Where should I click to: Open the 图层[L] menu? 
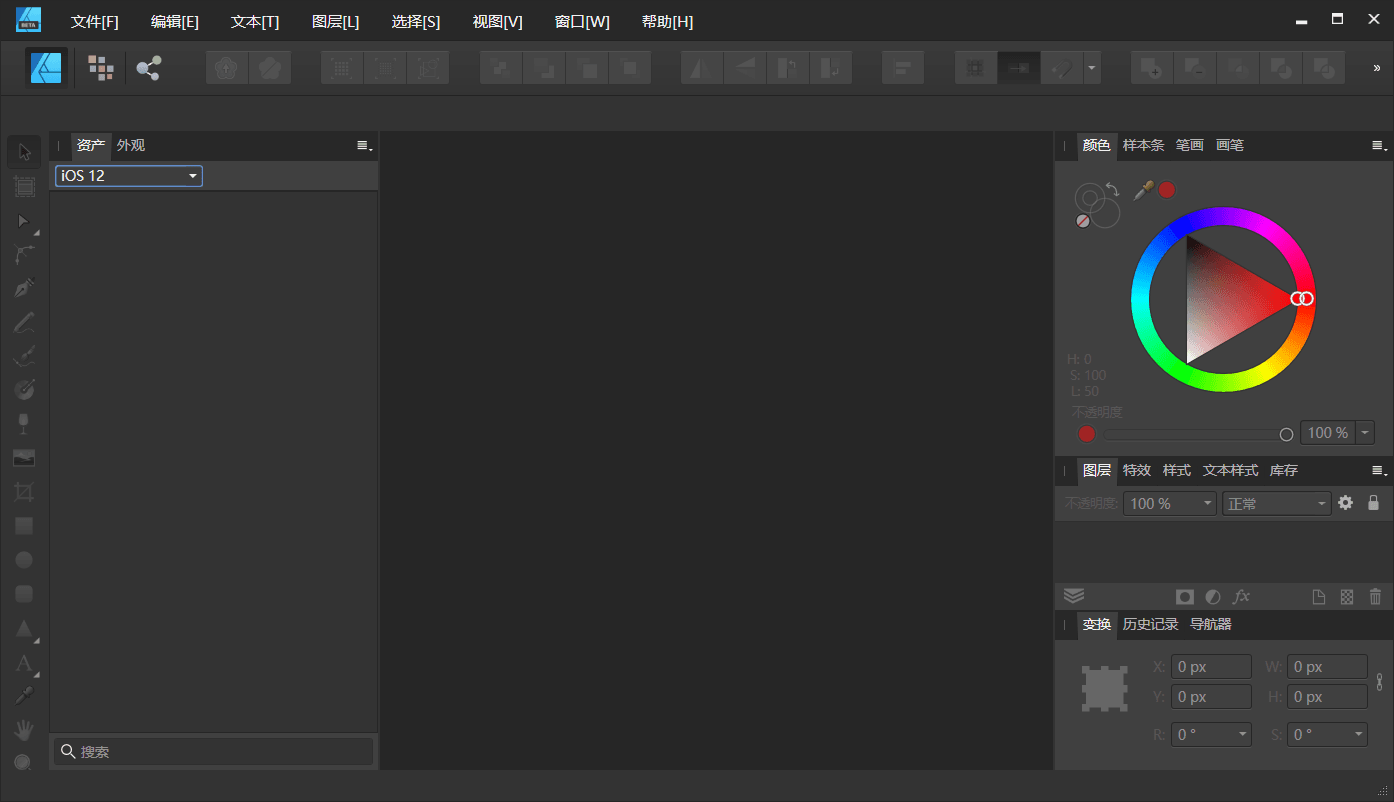tap(335, 22)
